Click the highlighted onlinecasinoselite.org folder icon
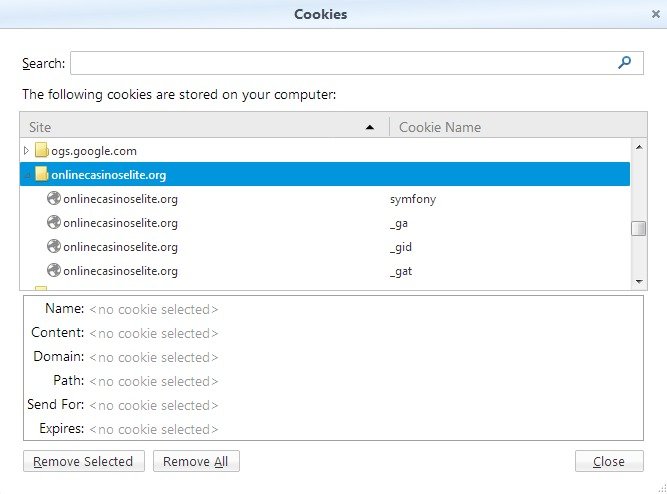This screenshot has height=494, width=667. point(41,174)
